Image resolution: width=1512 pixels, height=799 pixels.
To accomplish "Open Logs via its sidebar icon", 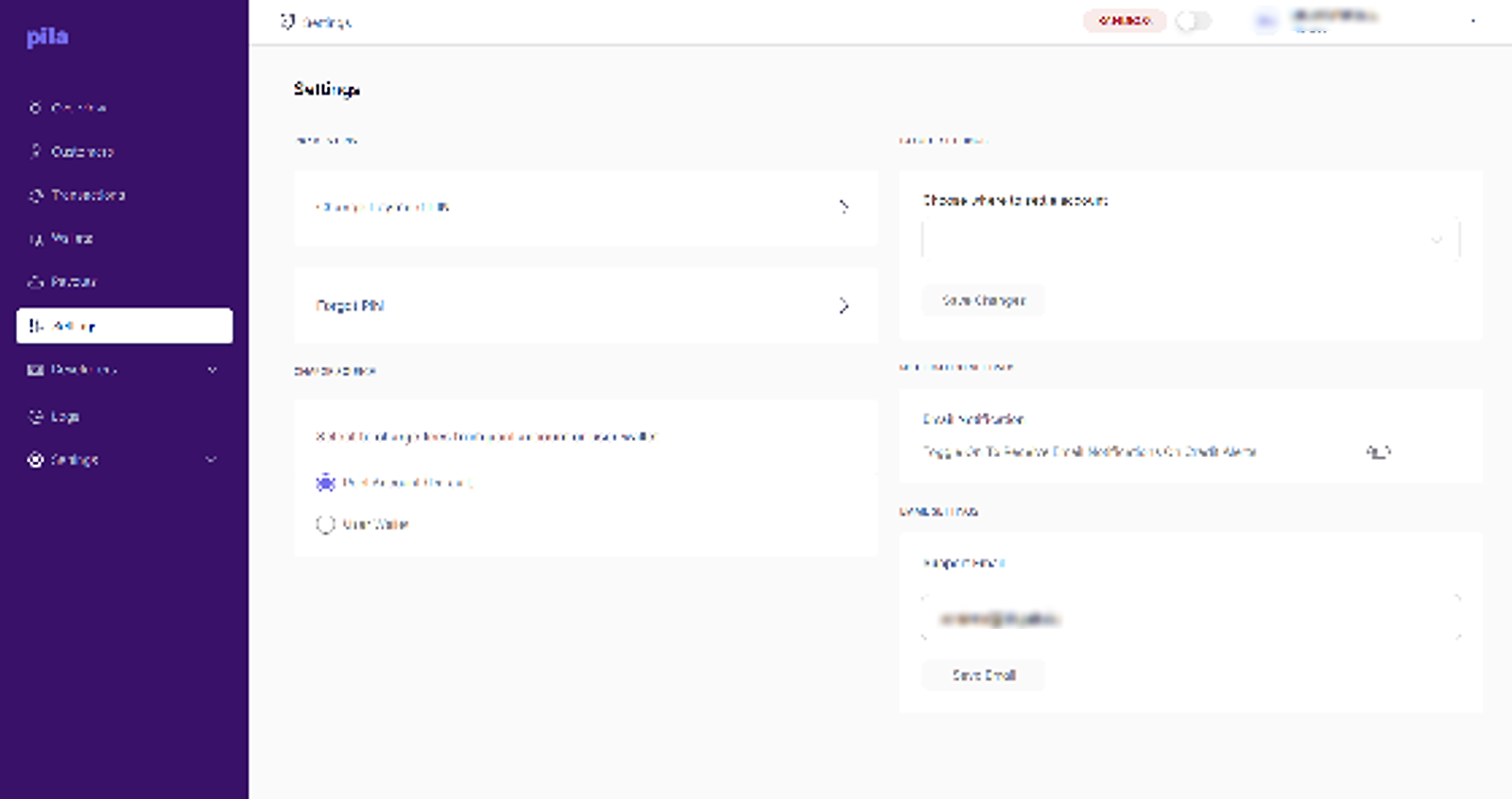I will point(36,416).
